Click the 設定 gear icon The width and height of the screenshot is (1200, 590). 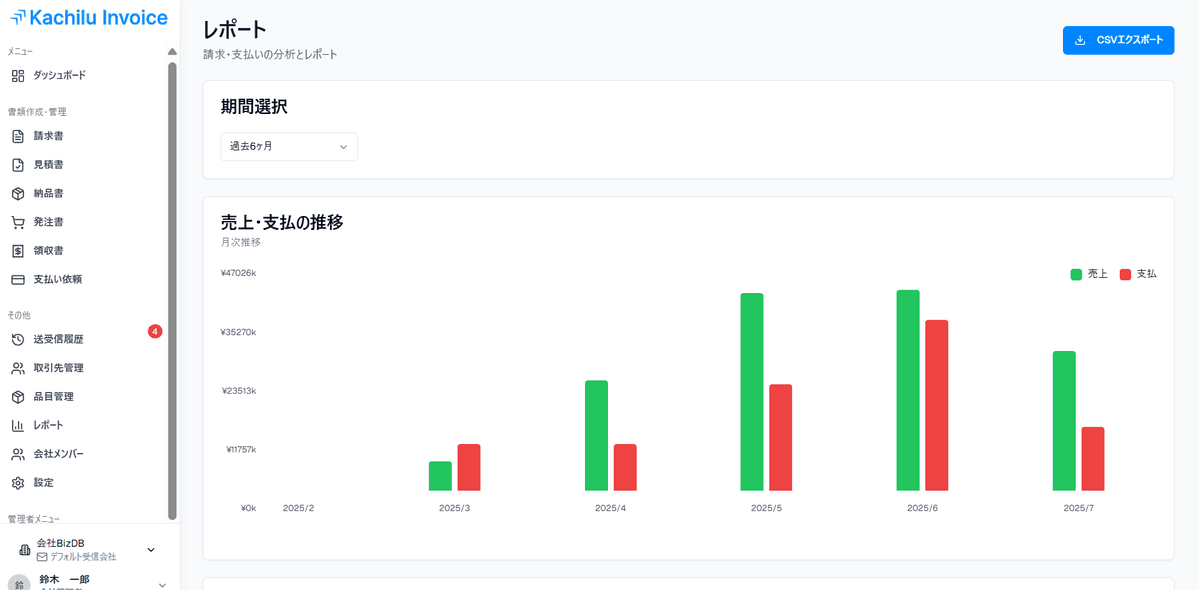pyautogui.click(x=18, y=483)
